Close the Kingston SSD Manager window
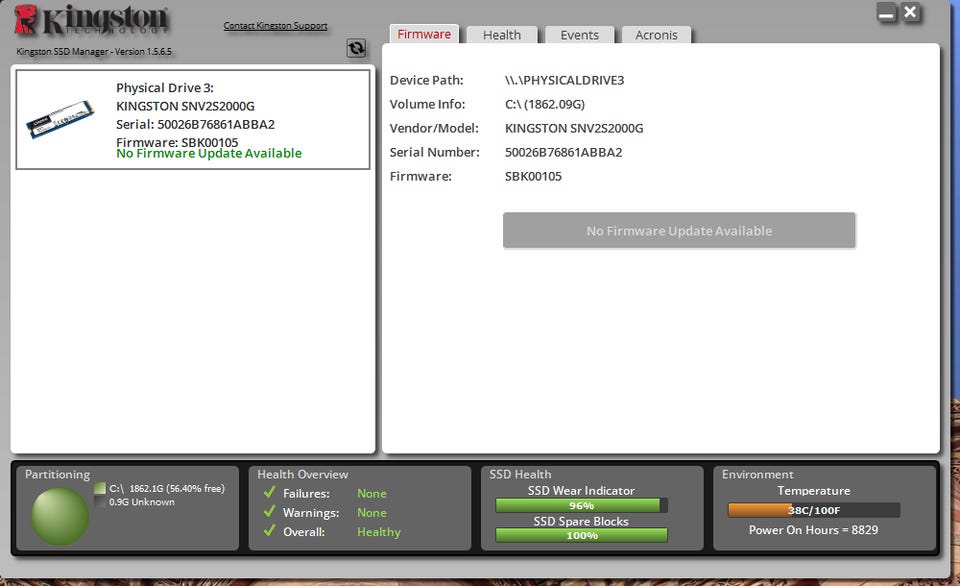This screenshot has height=586, width=960. tap(910, 12)
